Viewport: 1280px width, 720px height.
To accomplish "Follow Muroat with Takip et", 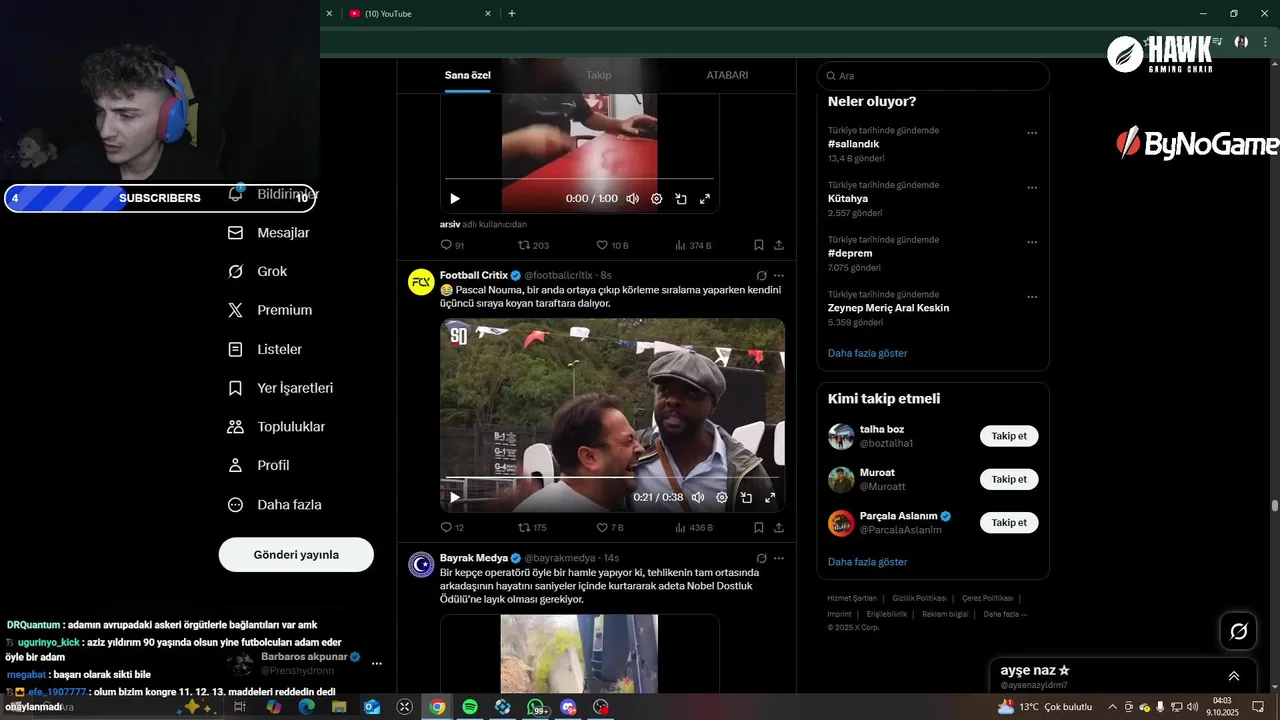I will [x=1009, y=479].
